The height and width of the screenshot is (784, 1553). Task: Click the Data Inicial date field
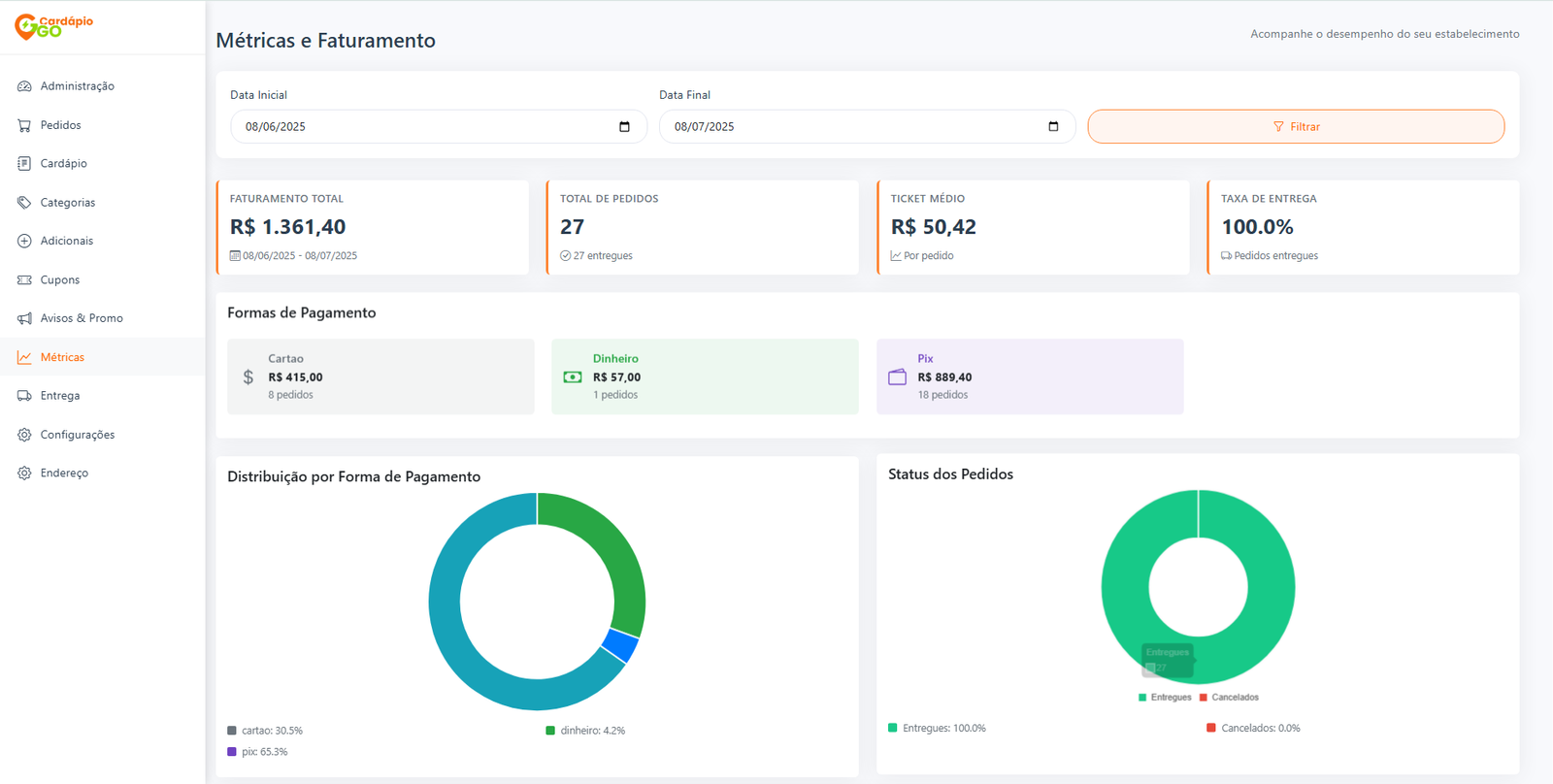point(427,127)
